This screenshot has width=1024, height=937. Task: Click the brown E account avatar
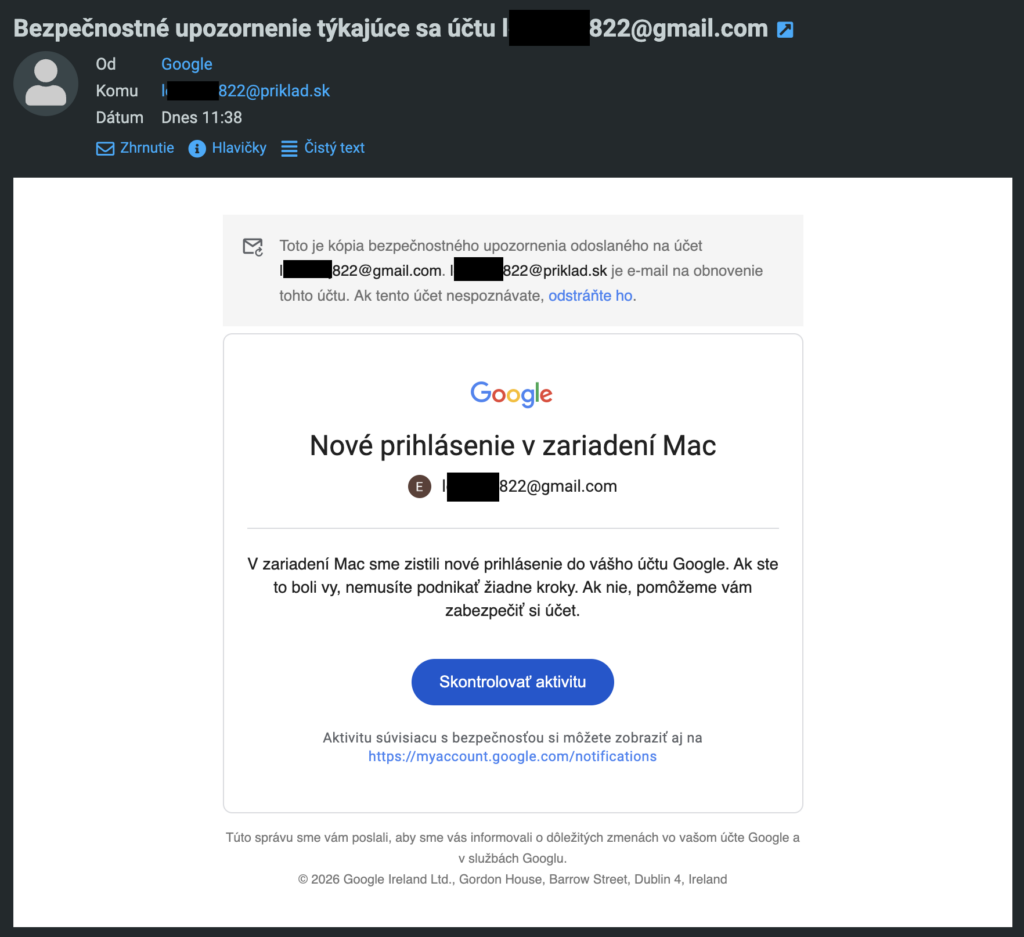coord(419,486)
